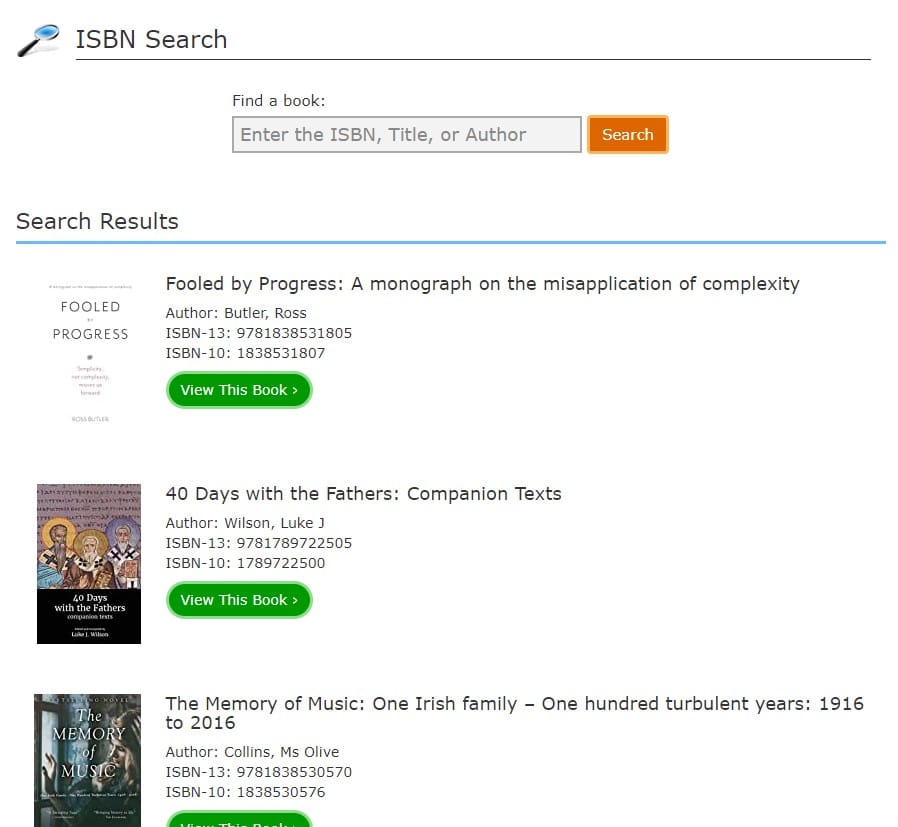Screen dimensions: 898x827
Task: Focus the ISBN, Title, or Author search field
Action: (x=407, y=135)
